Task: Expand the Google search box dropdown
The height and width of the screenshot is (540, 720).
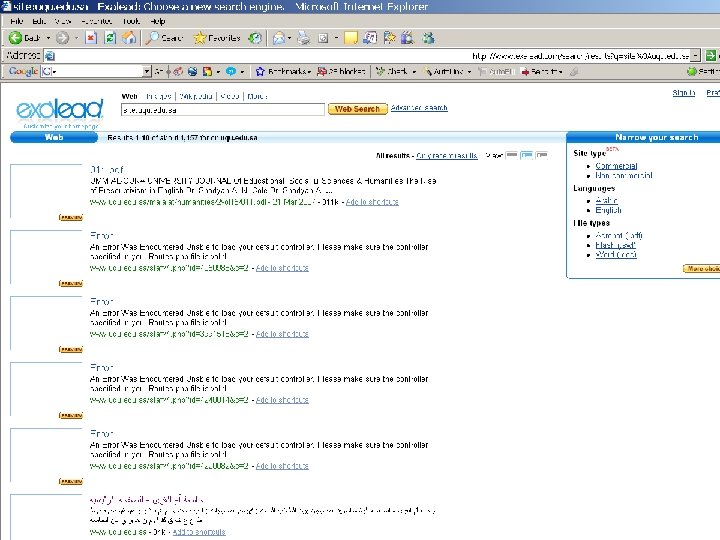Action: tap(146, 71)
